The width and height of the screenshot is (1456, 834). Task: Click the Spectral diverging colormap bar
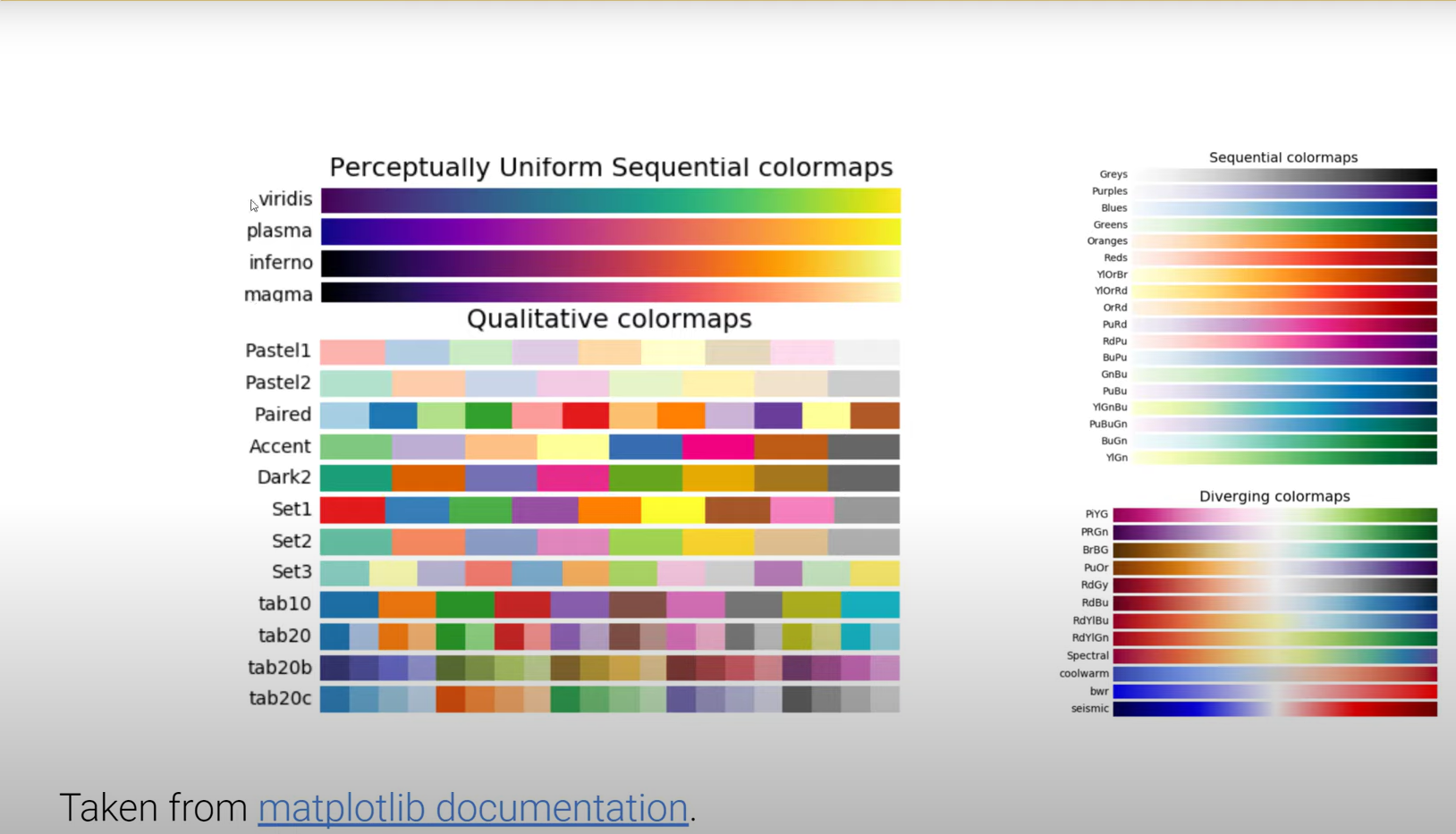[1274, 656]
